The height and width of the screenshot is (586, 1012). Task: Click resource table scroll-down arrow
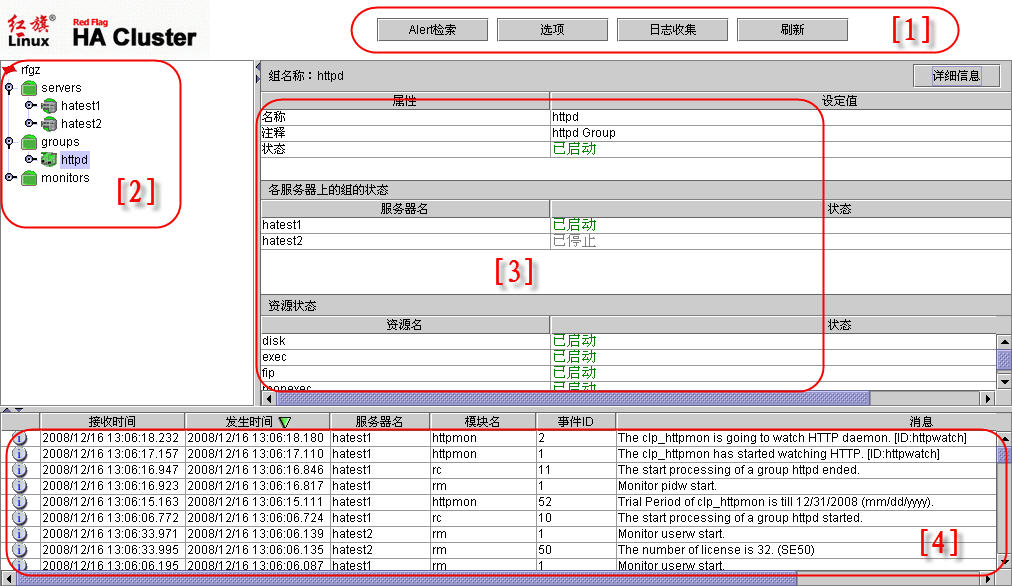pyautogui.click(x=1004, y=381)
